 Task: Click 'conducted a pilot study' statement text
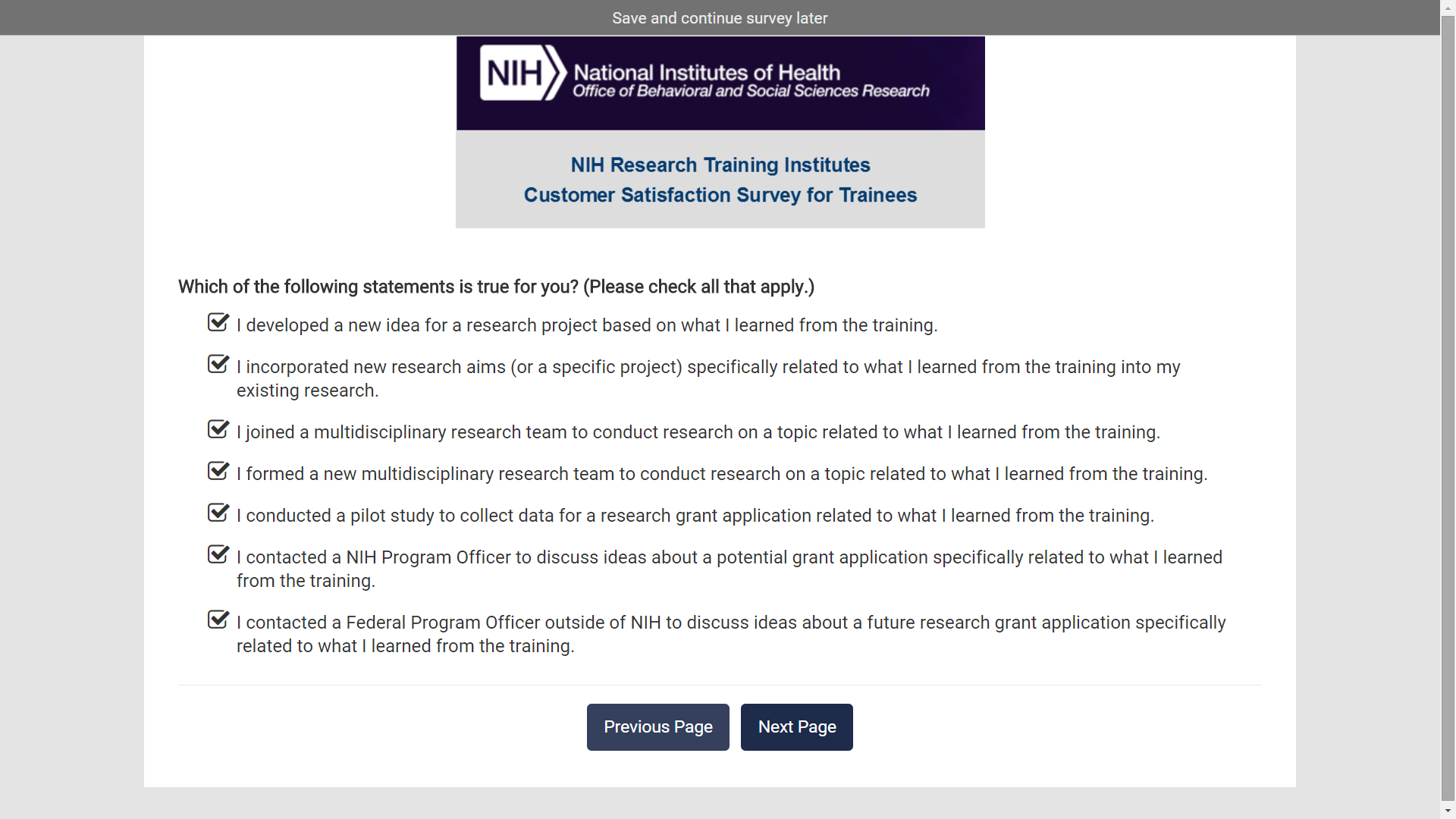coord(695,516)
